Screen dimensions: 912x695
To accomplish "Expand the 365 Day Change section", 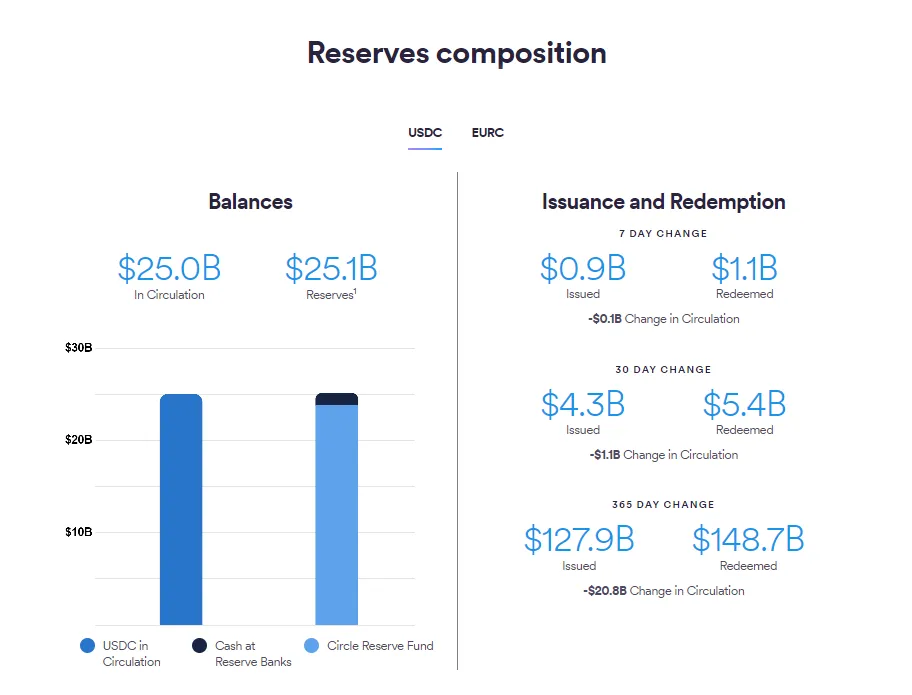I will pyautogui.click(x=663, y=504).
